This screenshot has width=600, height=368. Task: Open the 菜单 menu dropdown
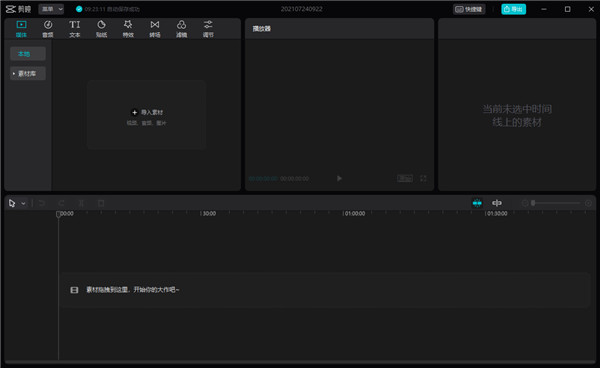point(51,9)
